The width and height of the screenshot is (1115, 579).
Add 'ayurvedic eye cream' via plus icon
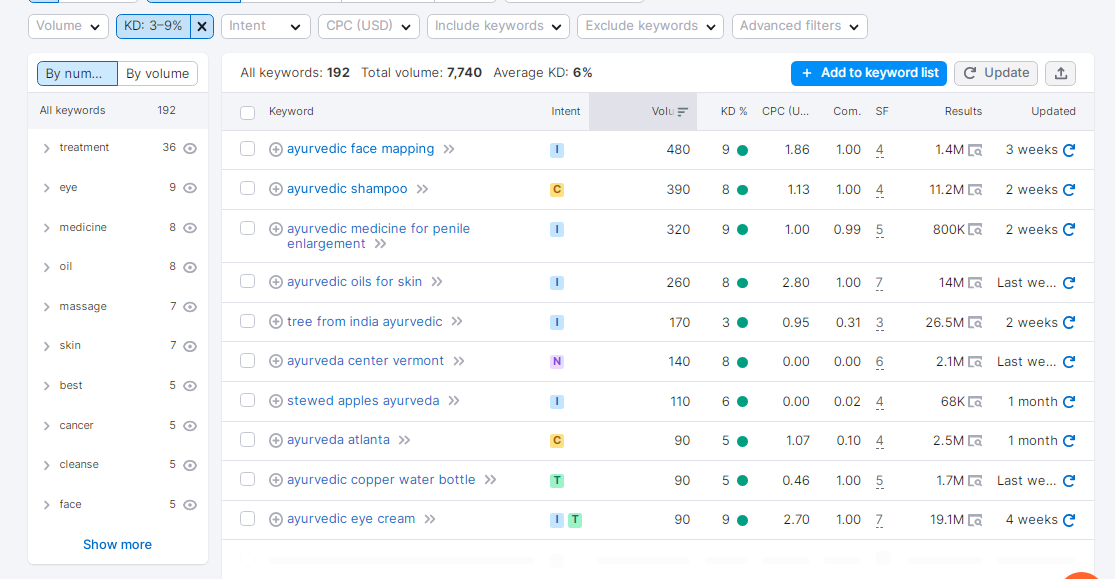pyautogui.click(x=276, y=519)
